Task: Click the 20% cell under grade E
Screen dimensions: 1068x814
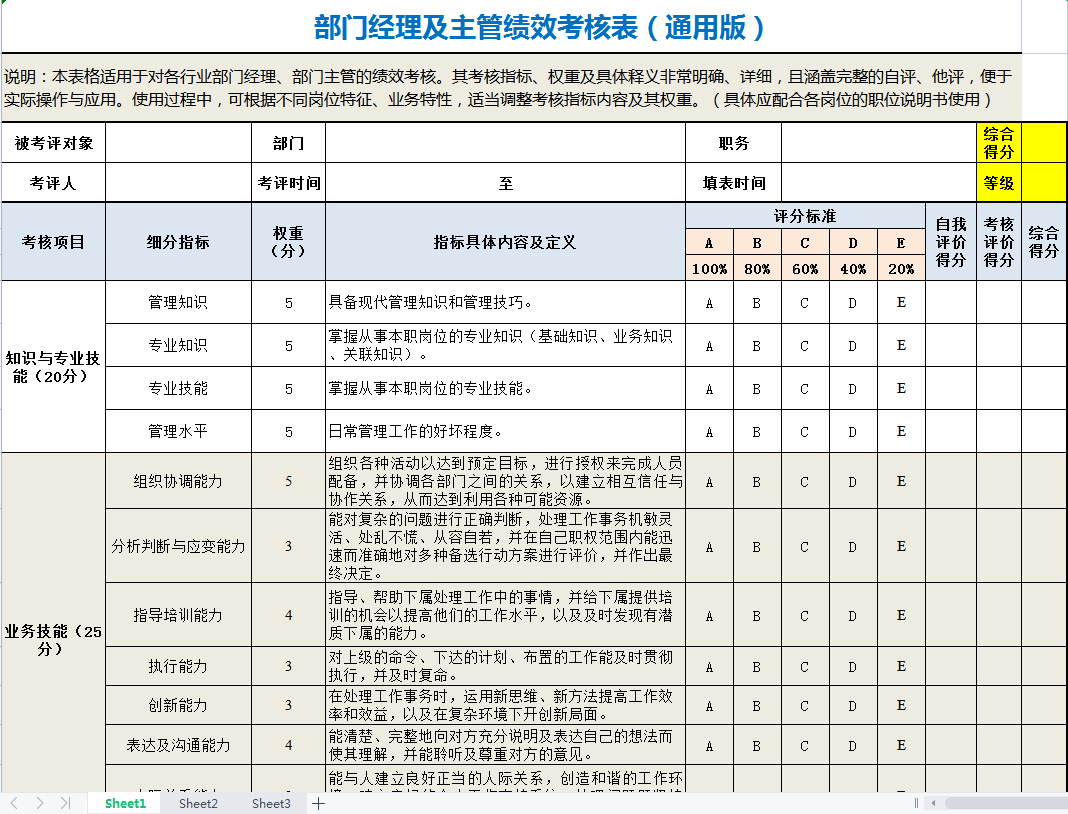Action: tap(901, 268)
